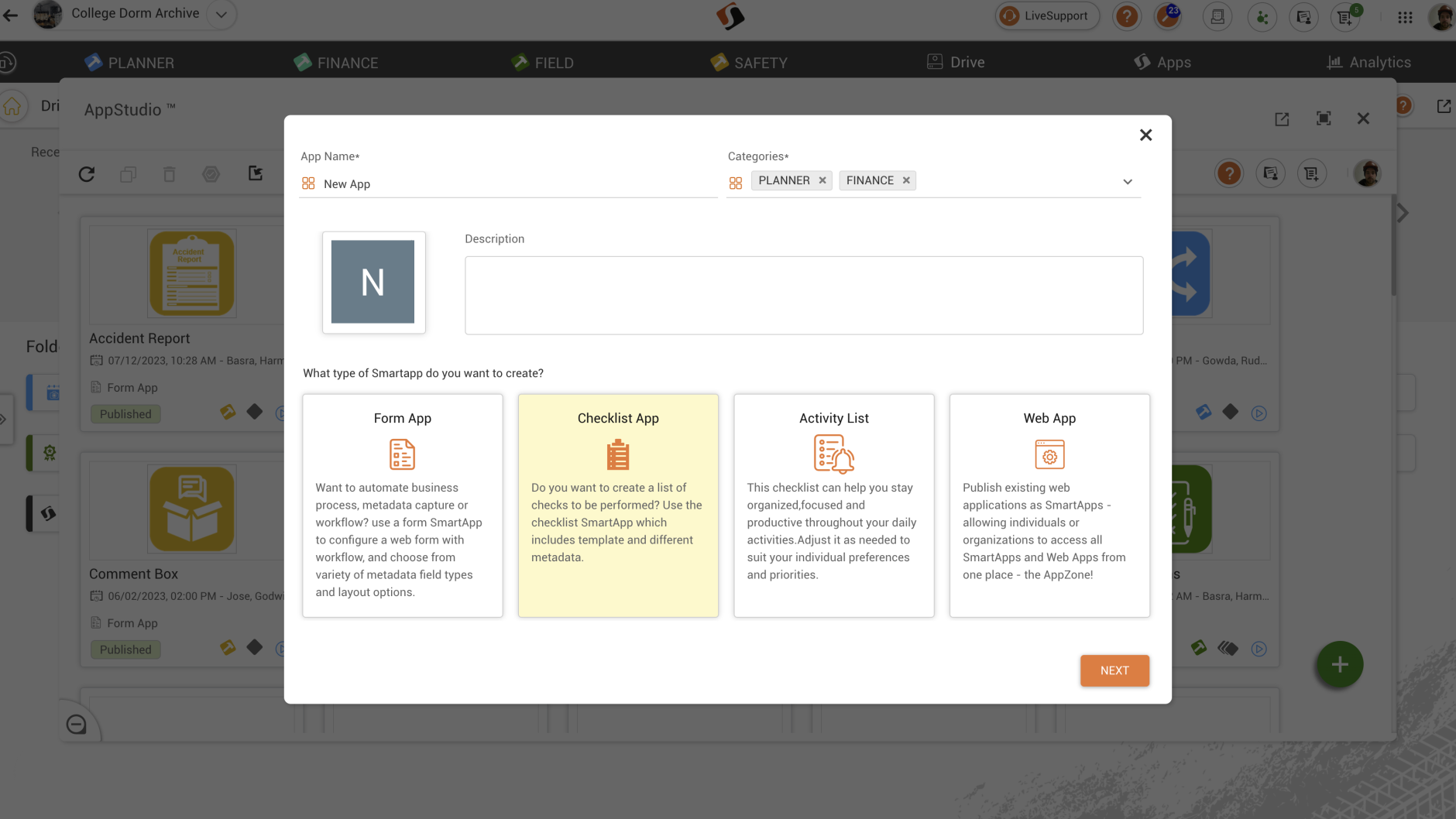Click the chat list icon in top bar
The height and width of the screenshot is (819, 1456).
pos(1304,16)
